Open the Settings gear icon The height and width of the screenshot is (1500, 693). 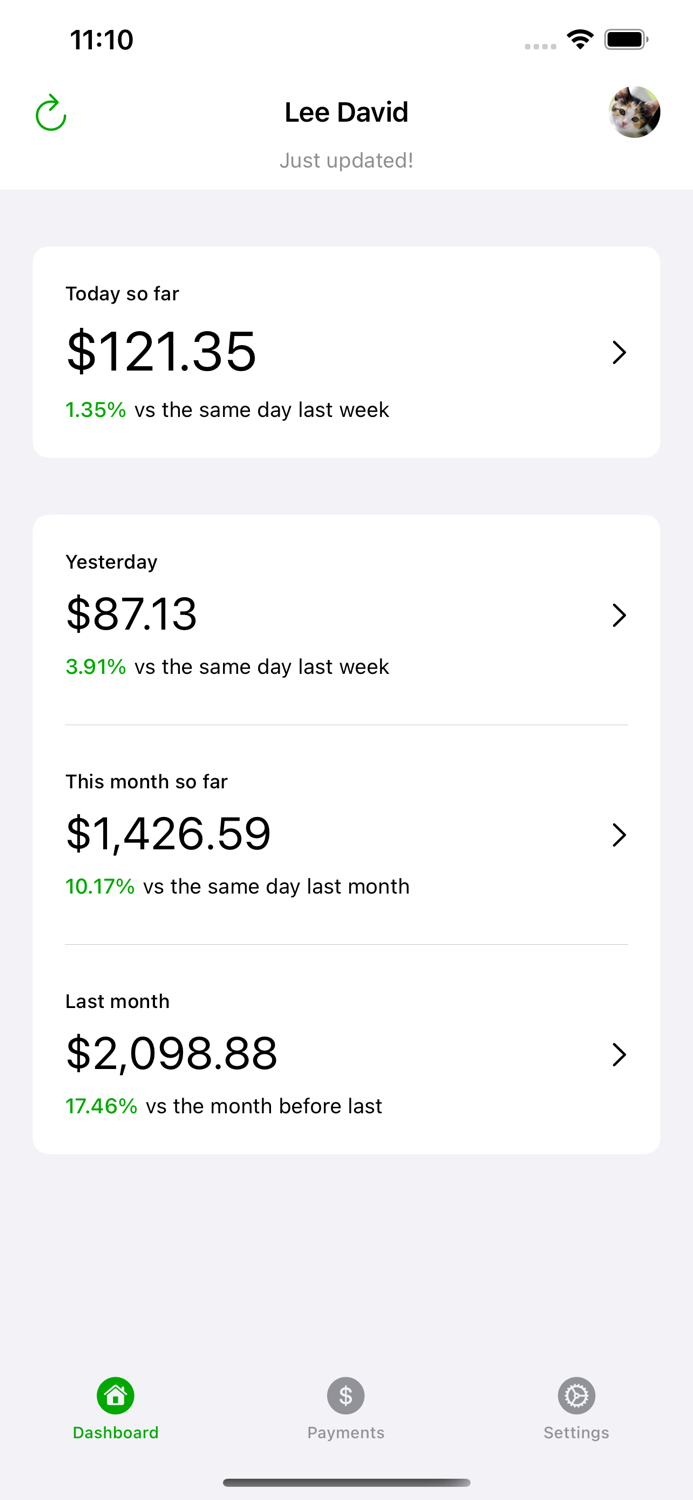tap(576, 1395)
